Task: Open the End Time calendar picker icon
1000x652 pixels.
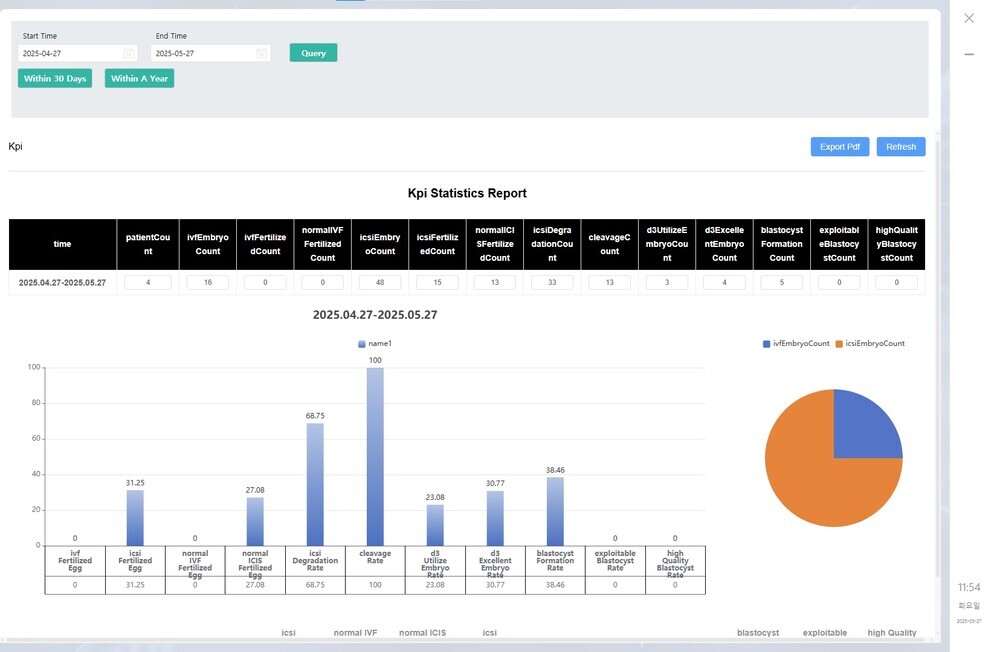Action: (x=261, y=53)
